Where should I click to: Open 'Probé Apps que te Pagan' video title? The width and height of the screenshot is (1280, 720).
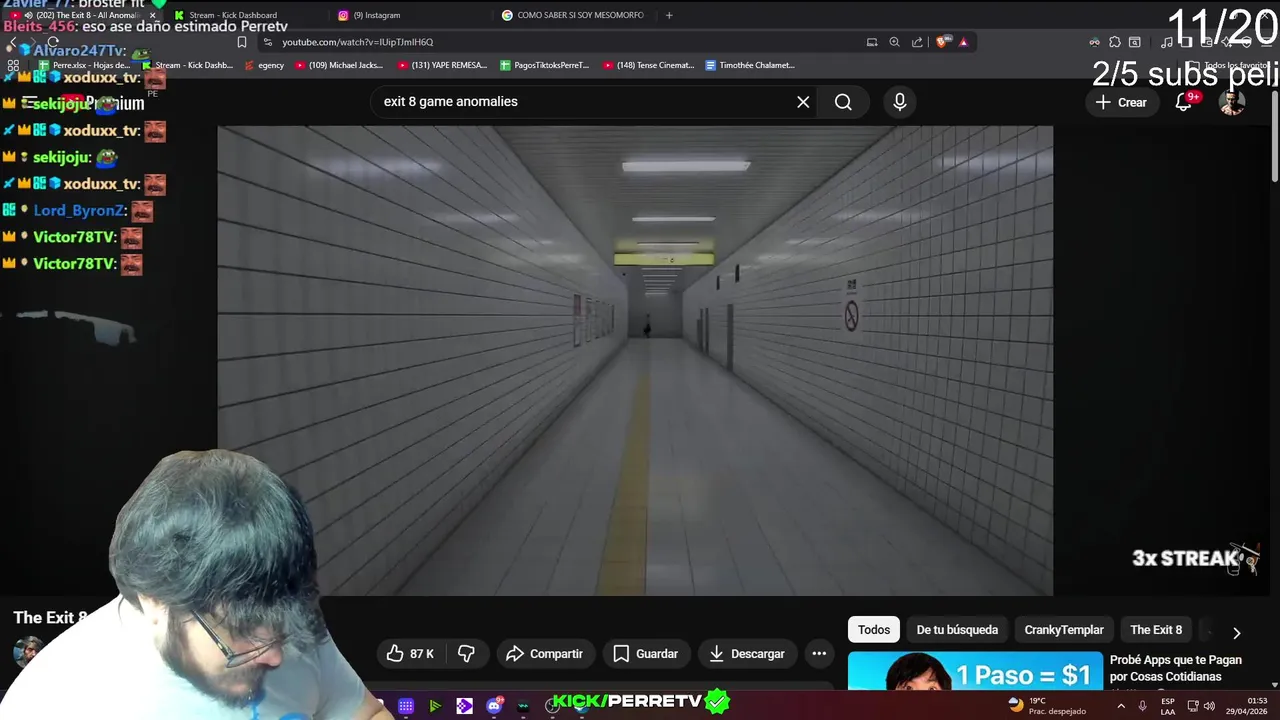pyautogui.click(x=1176, y=668)
